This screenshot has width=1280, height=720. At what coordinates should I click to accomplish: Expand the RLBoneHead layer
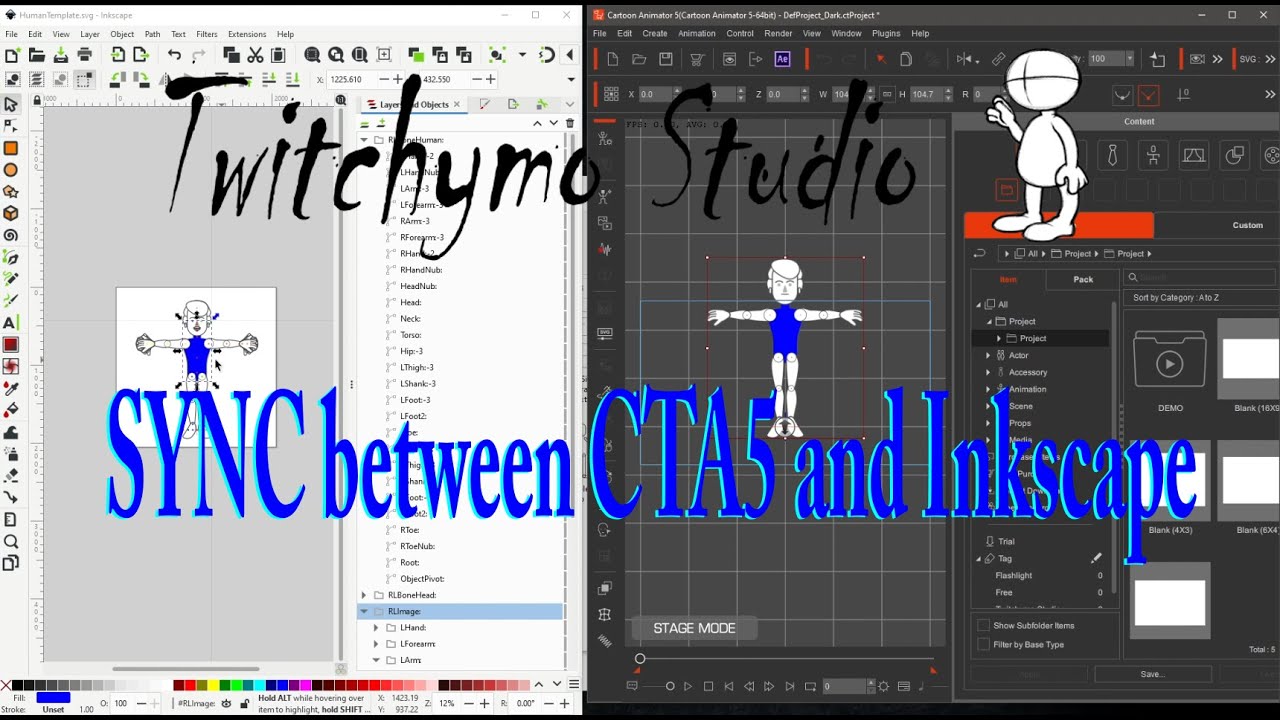point(365,595)
